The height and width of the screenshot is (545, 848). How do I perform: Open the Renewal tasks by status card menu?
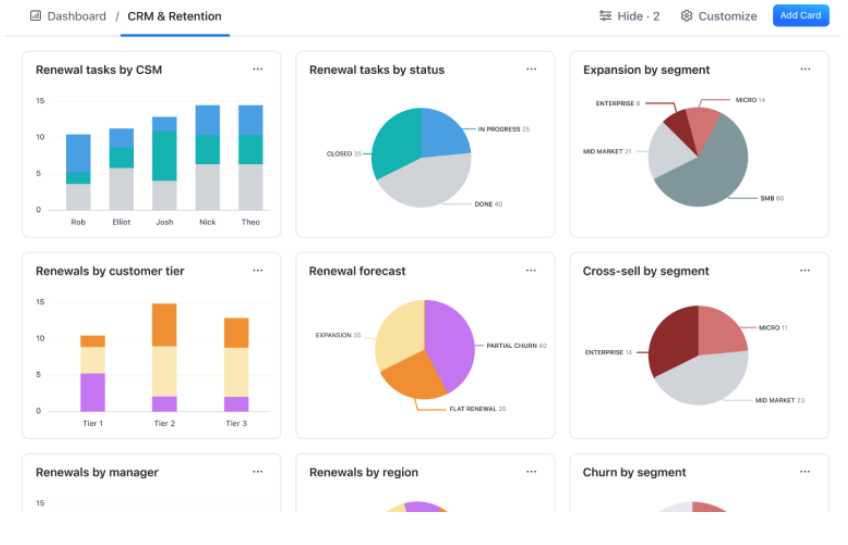[531, 70]
